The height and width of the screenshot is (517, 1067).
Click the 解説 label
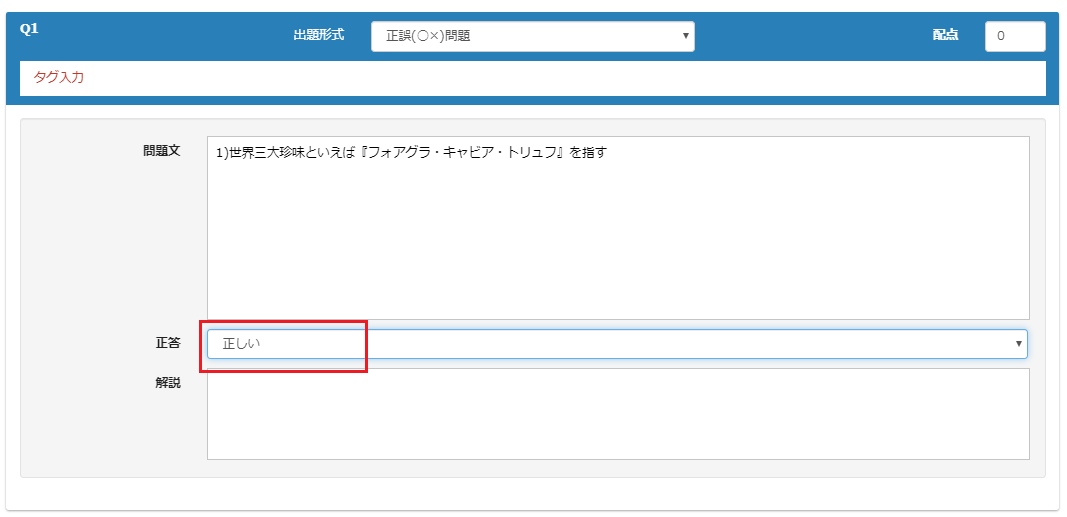click(x=168, y=383)
